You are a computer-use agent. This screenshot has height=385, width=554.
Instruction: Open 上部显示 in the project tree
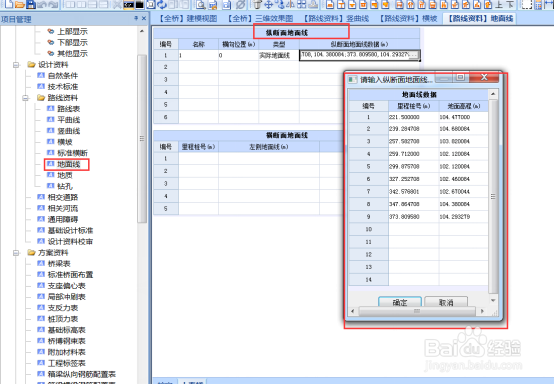67,31
